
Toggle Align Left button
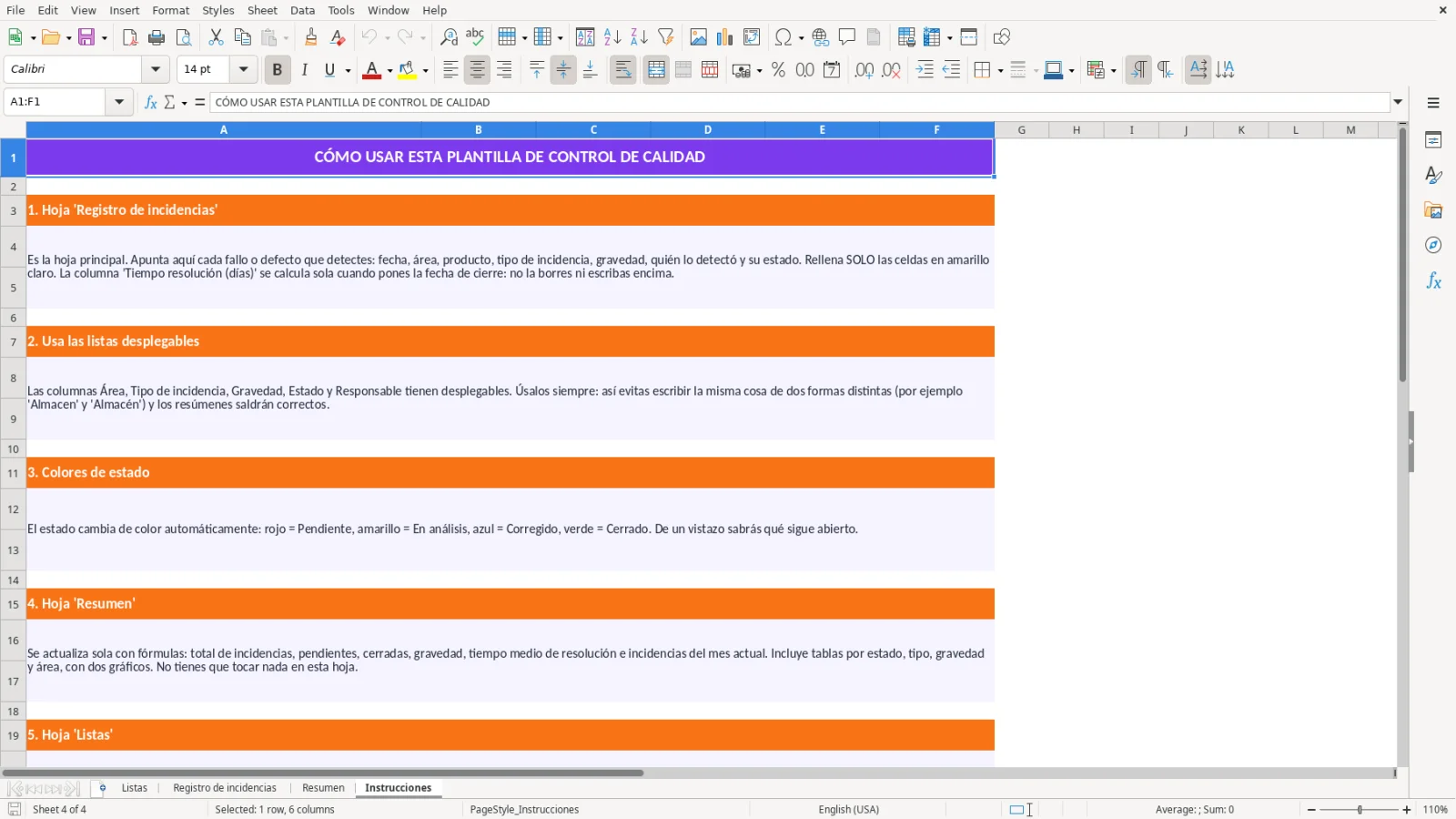[450, 70]
